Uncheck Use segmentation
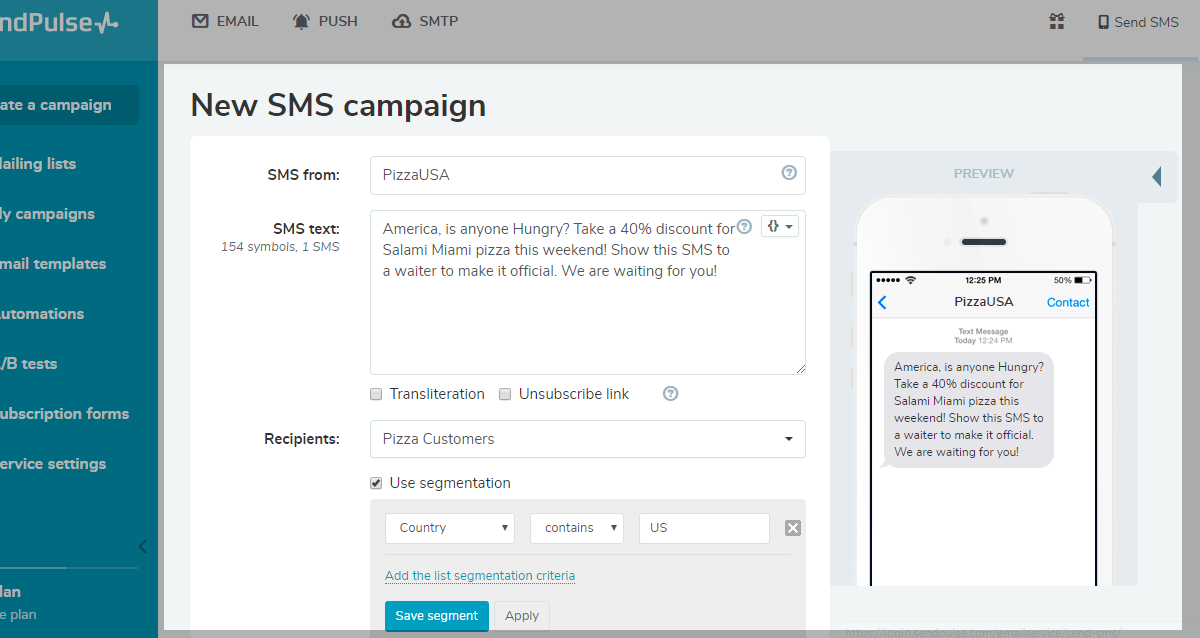Image resolution: width=1200 pixels, height=638 pixels. (375, 482)
